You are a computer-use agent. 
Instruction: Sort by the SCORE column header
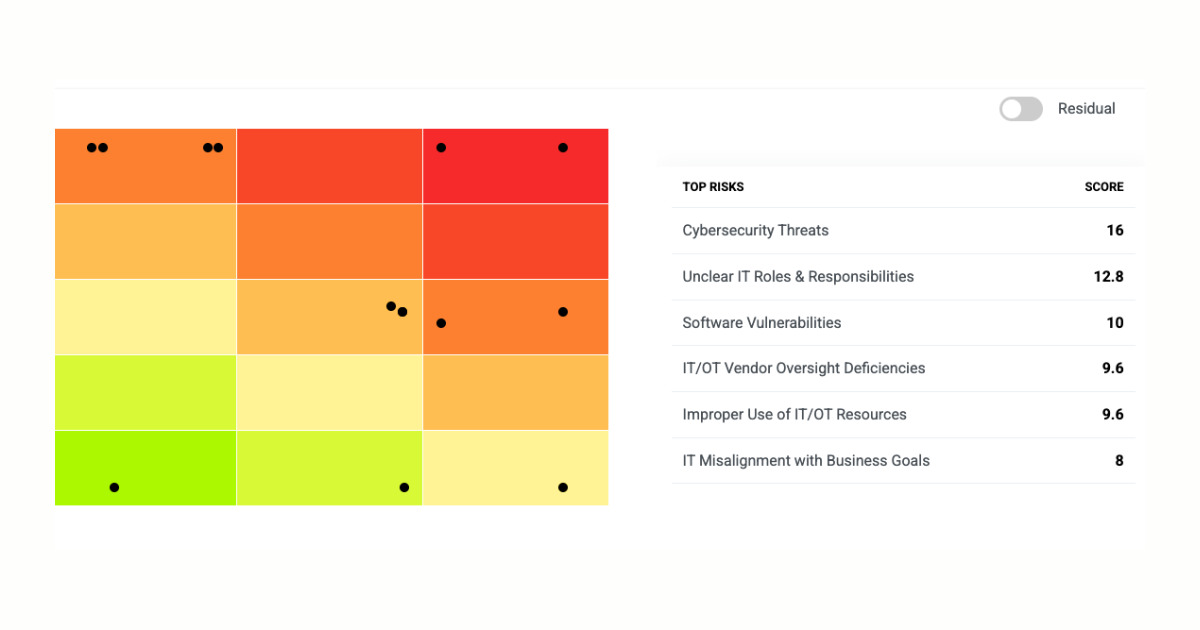(1104, 187)
